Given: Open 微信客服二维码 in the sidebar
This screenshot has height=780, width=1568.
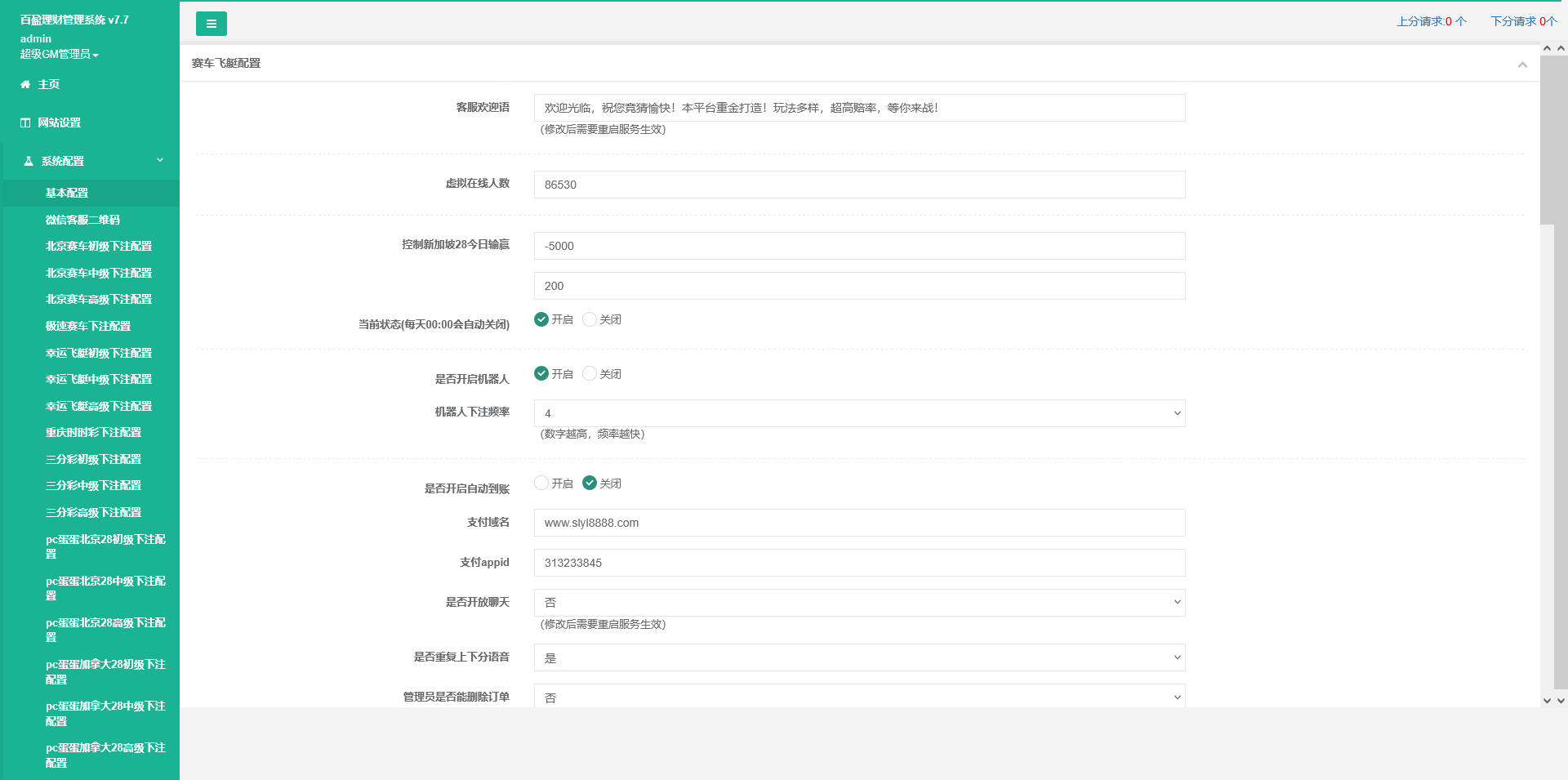Looking at the screenshot, I should pyautogui.click(x=82, y=220).
